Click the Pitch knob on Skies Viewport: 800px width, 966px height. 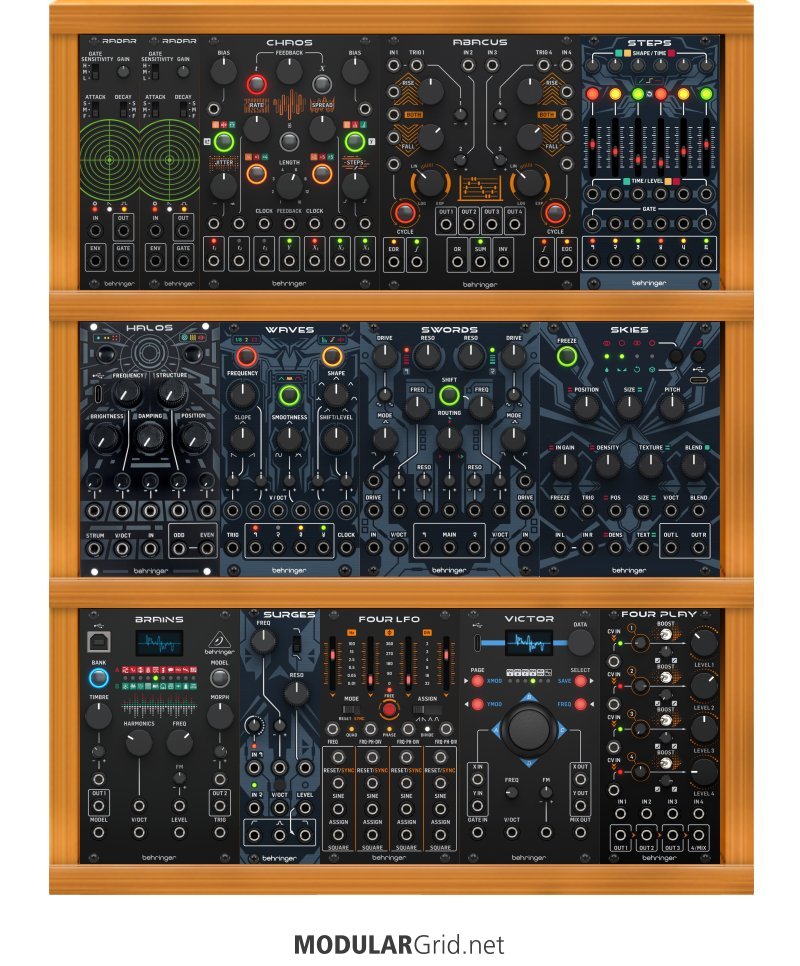tap(671, 408)
